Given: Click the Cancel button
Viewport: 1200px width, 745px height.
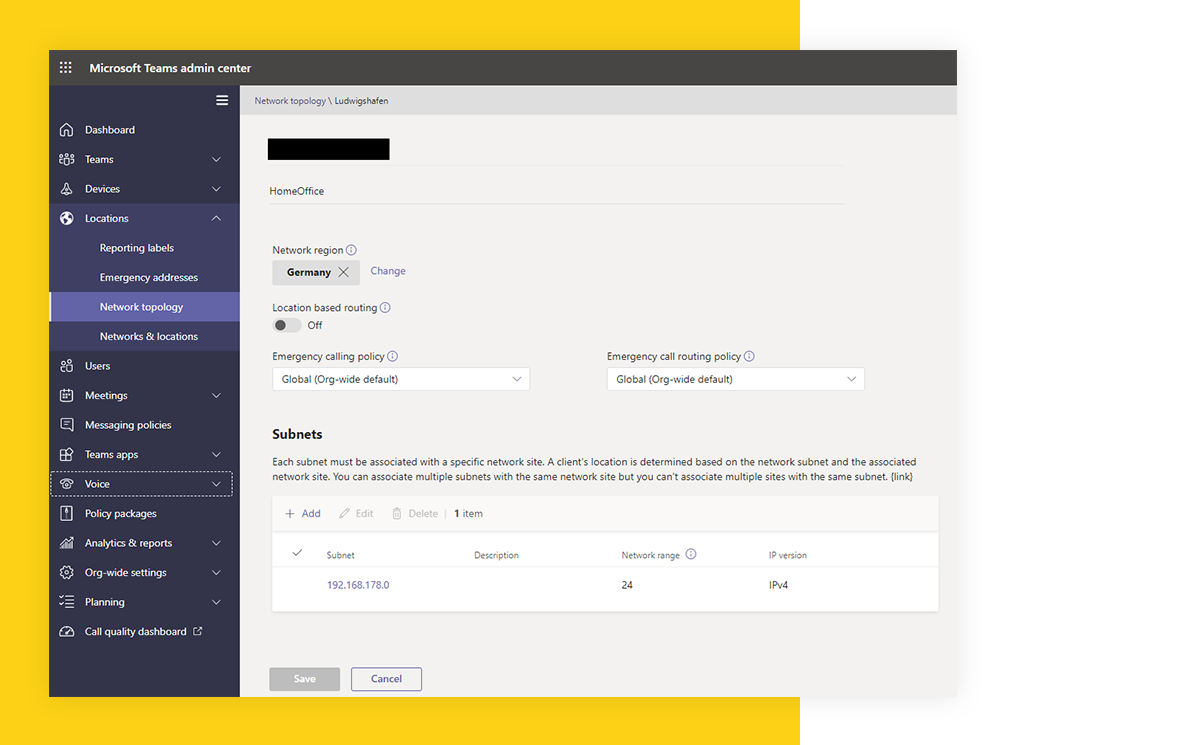Looking at the screenshot, I should coord(386,679).
